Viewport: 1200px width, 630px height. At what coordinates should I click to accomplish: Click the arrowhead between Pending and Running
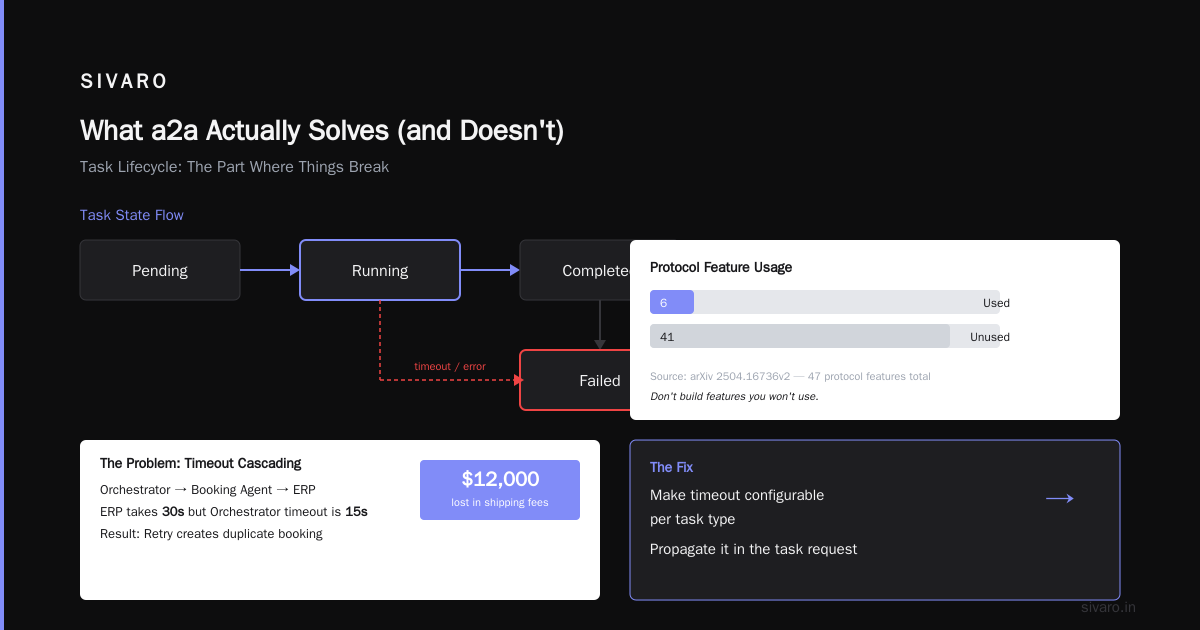pos(295,270)
